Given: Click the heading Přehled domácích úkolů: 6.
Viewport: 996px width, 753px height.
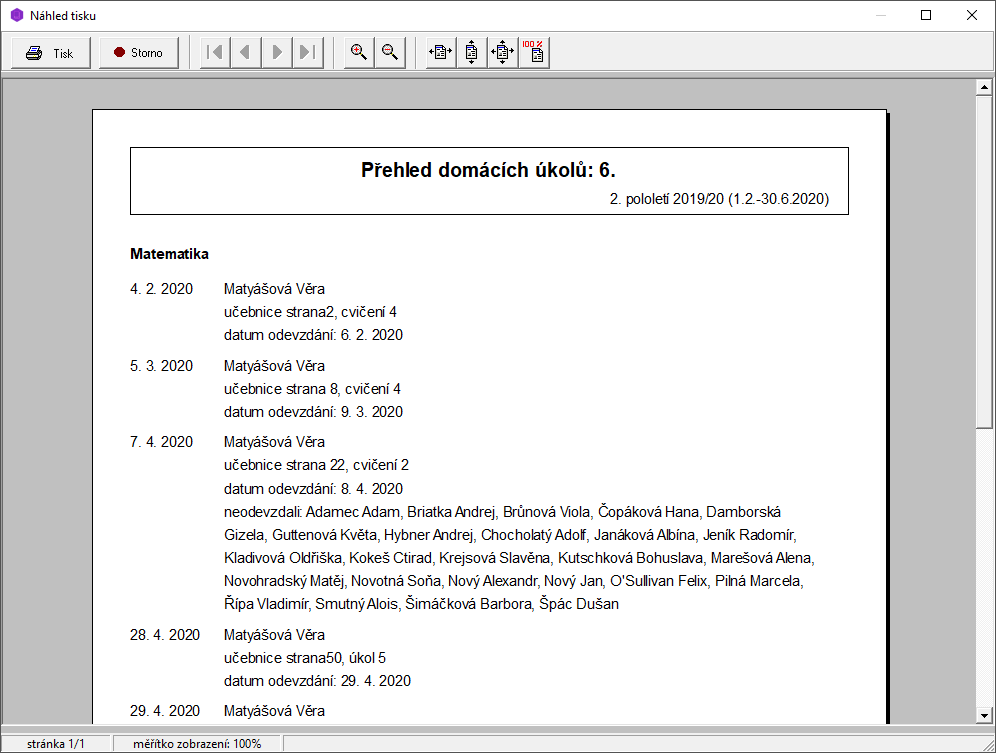Looking at the screenshot, I should [x=488, y=170].
